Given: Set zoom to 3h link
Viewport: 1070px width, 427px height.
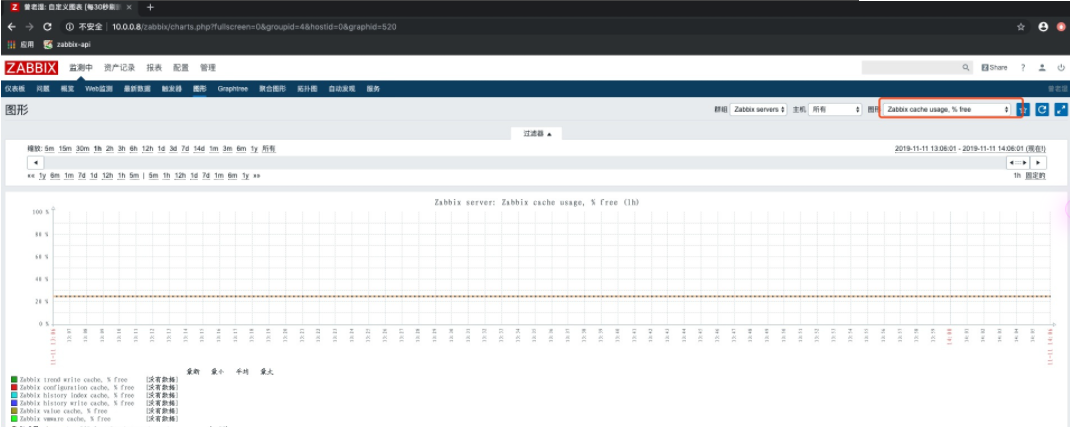Looking at the screenshot, I should tap(121, 149).
